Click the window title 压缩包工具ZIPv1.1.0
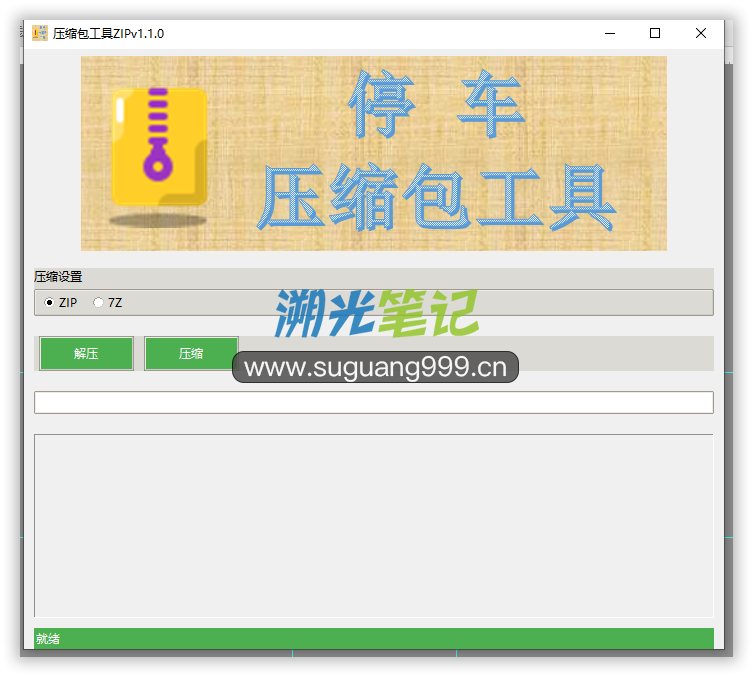 (109, 34)
